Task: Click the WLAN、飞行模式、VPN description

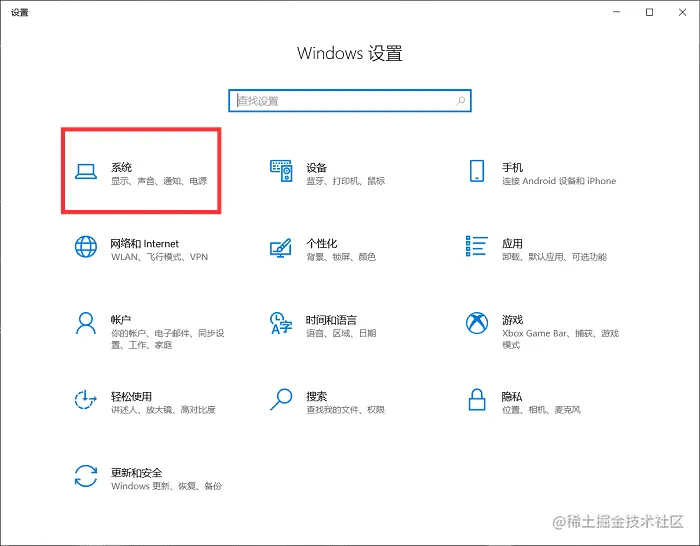Action: click(159, 257)
